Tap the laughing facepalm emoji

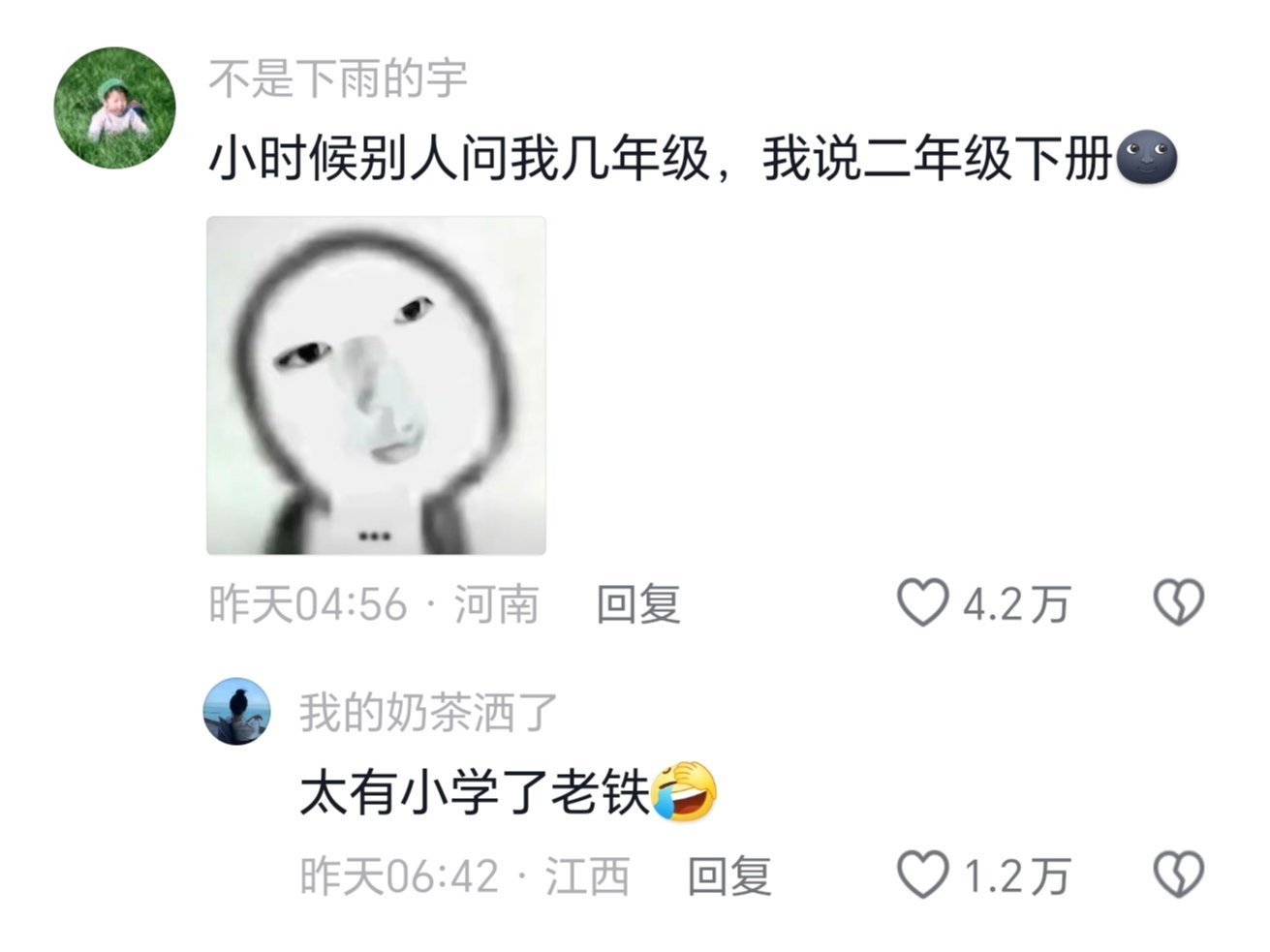pyautogui.click(x=684, y=793)
